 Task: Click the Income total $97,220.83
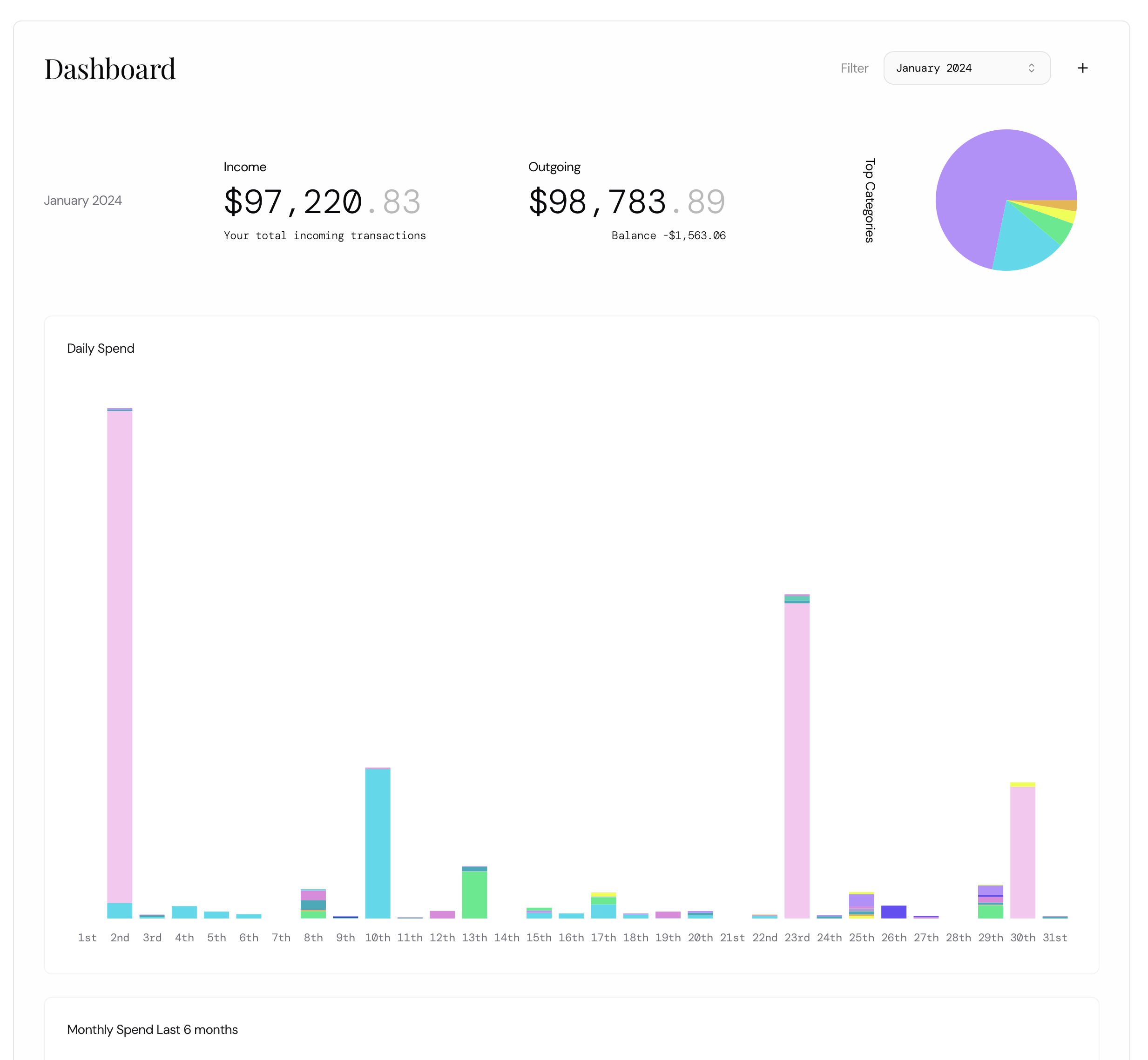321,201
